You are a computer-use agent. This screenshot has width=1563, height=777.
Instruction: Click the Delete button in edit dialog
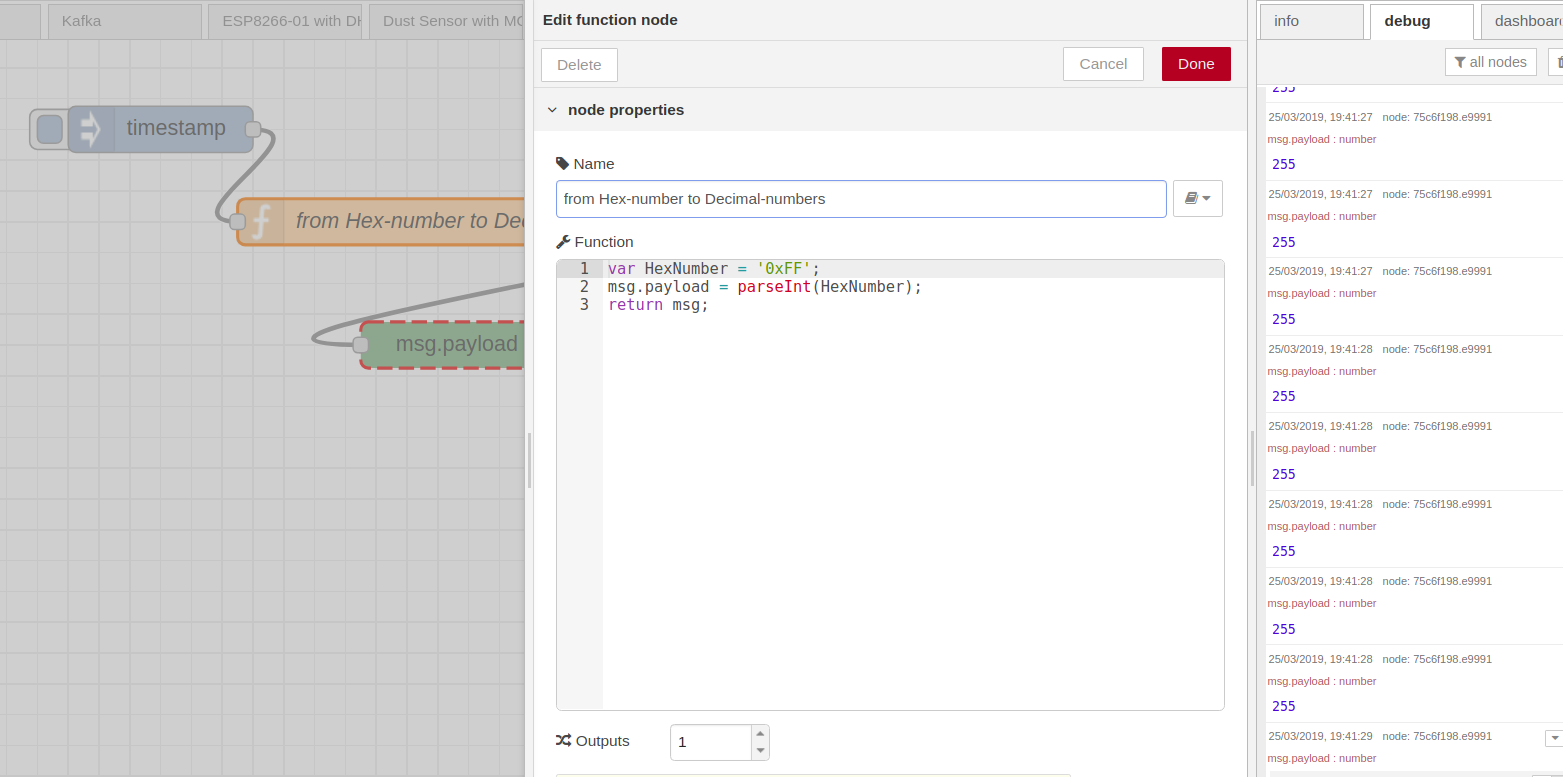click(579, 64)
